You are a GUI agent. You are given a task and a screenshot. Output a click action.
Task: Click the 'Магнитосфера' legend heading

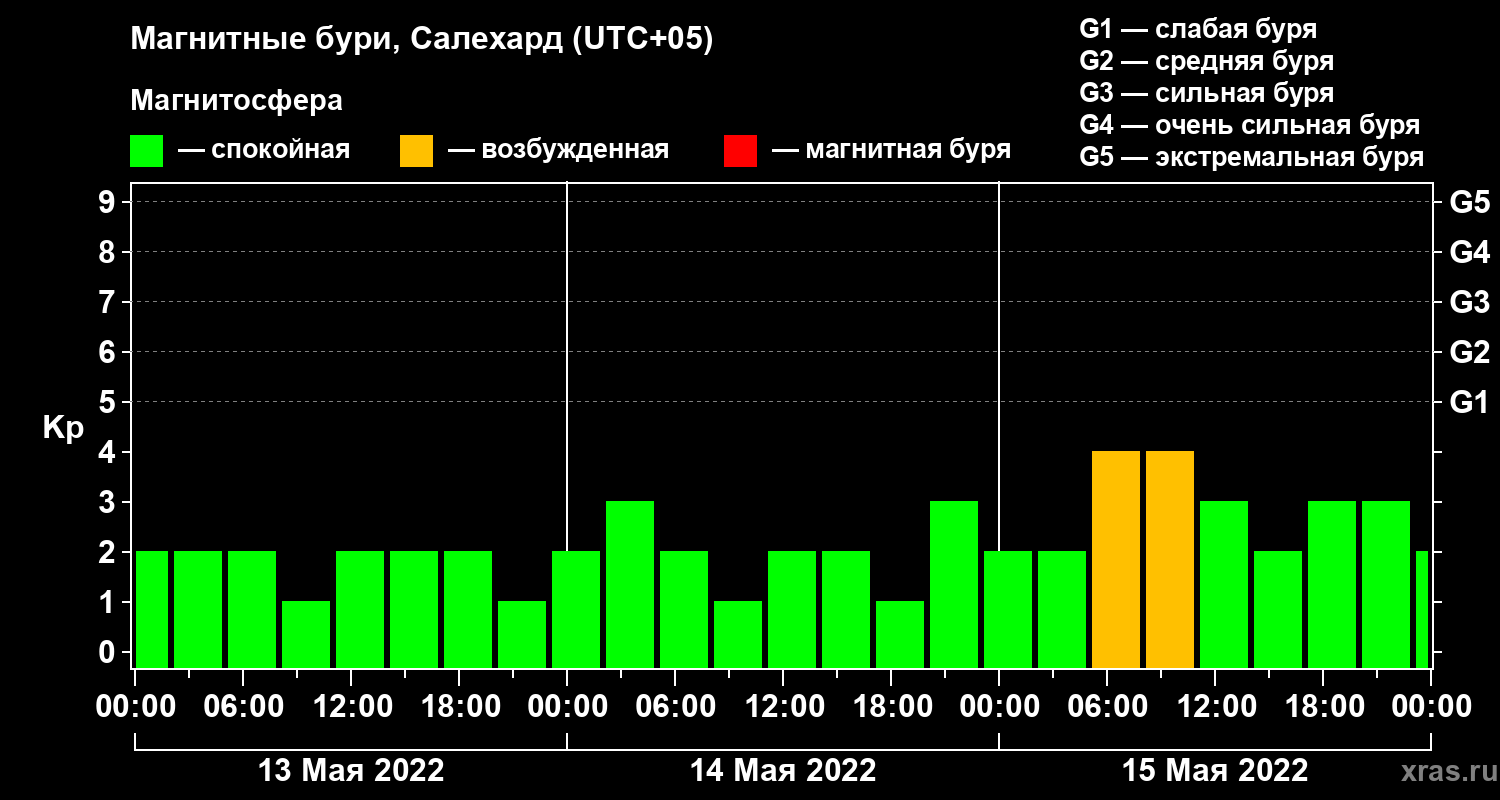237,101
